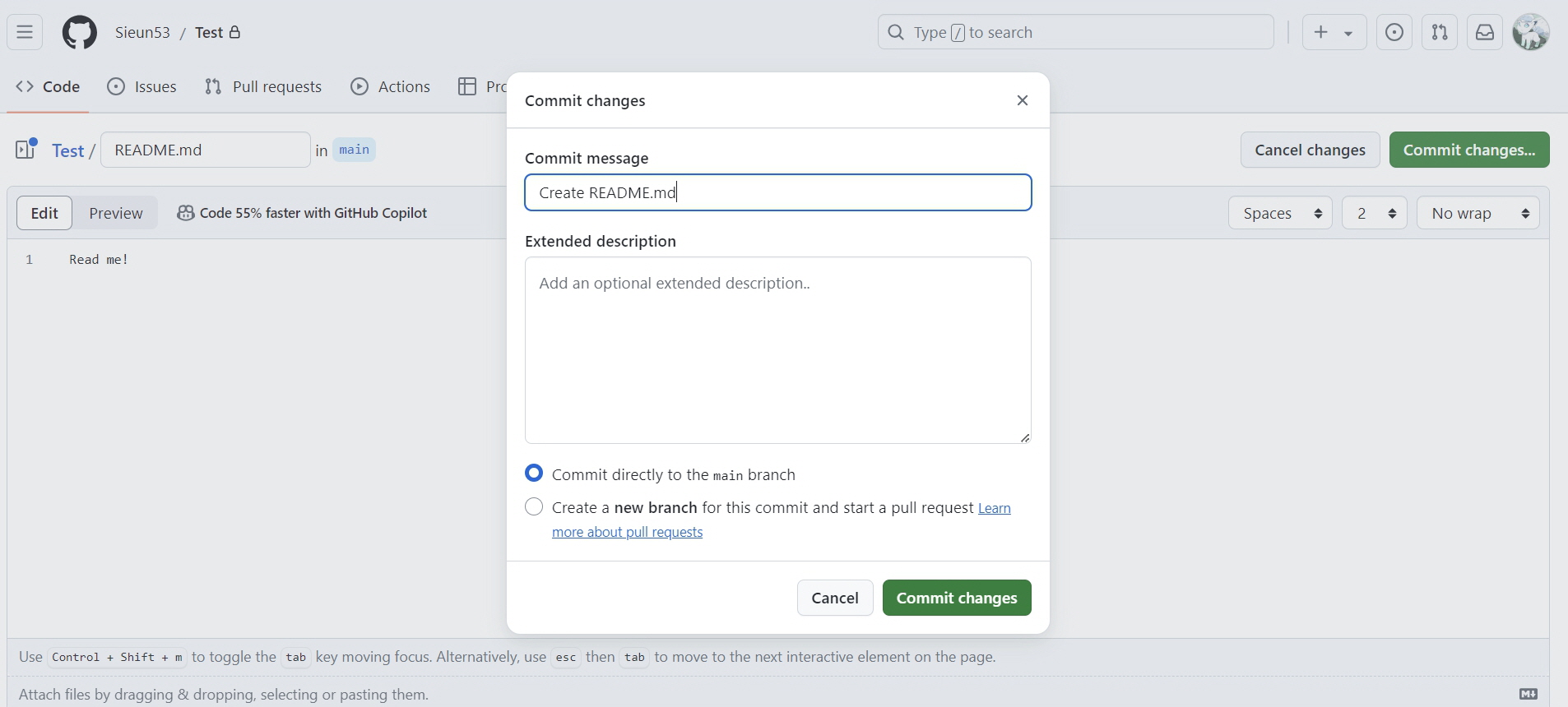Toggle the file tree sidebar icon

[x=26, y=149]
